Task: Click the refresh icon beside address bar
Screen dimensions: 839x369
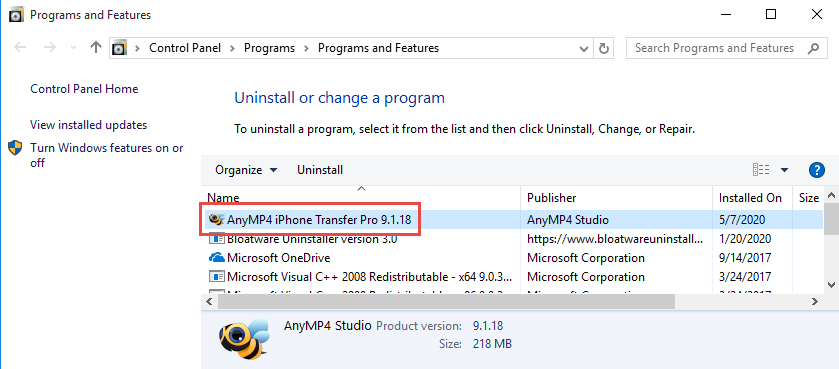Action: (x=604, y=48)
